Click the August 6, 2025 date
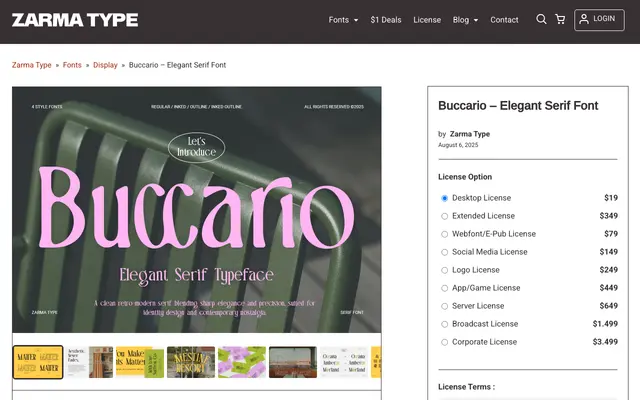Viewport: 640px width, 400px height. [458, 145]
